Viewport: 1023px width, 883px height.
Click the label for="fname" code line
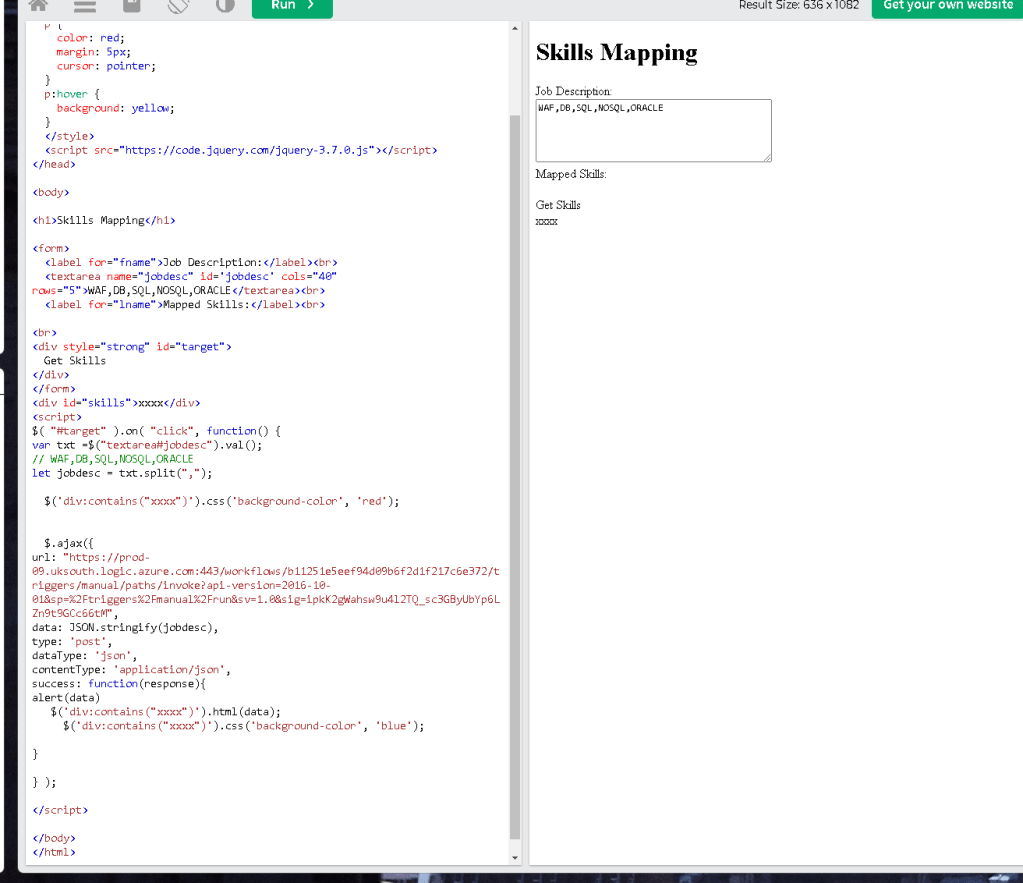(x=191, y=262)
